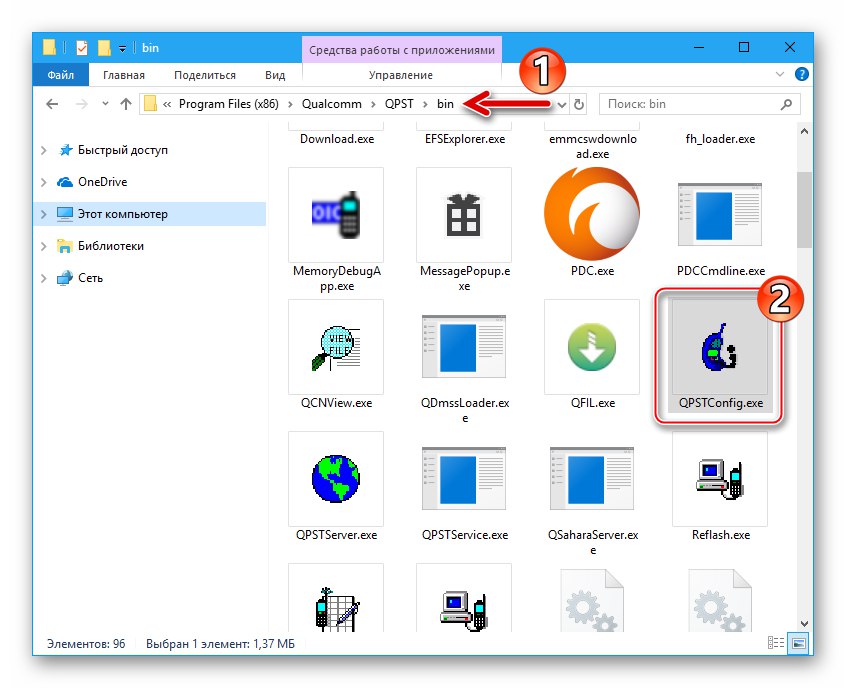Navigate to Qualcomm breadcrumb
Image resolution: width=846 pixels, height=688 pixels.
pos(332,104)
